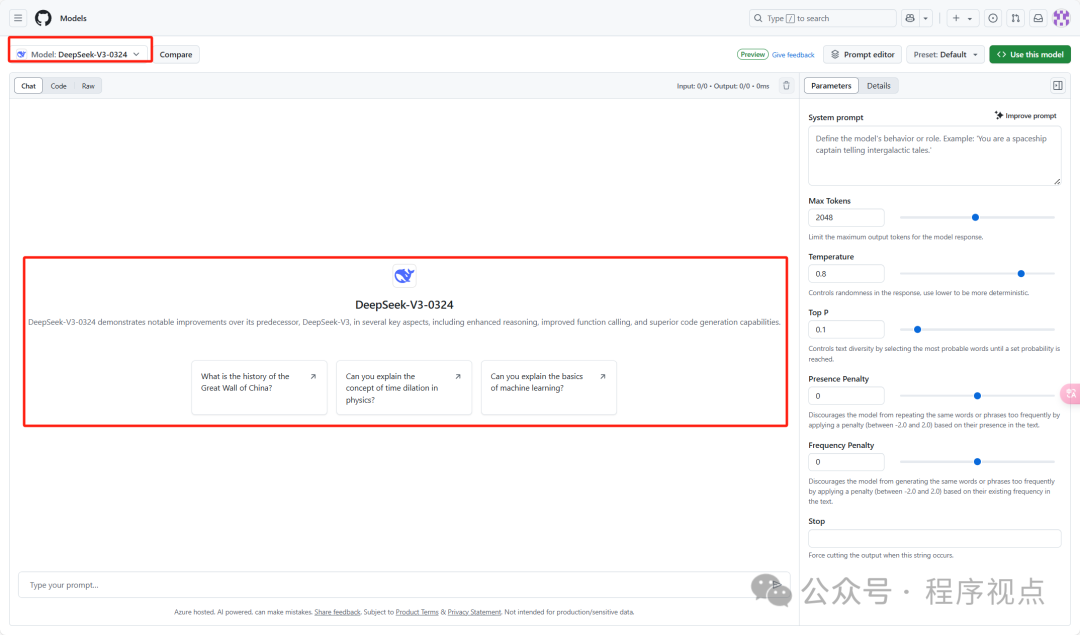Image resolution: width=1080 pixels, height=635 pixels.
Task: Adjust the Presence Penalty slider
Action: pos(977,396)
